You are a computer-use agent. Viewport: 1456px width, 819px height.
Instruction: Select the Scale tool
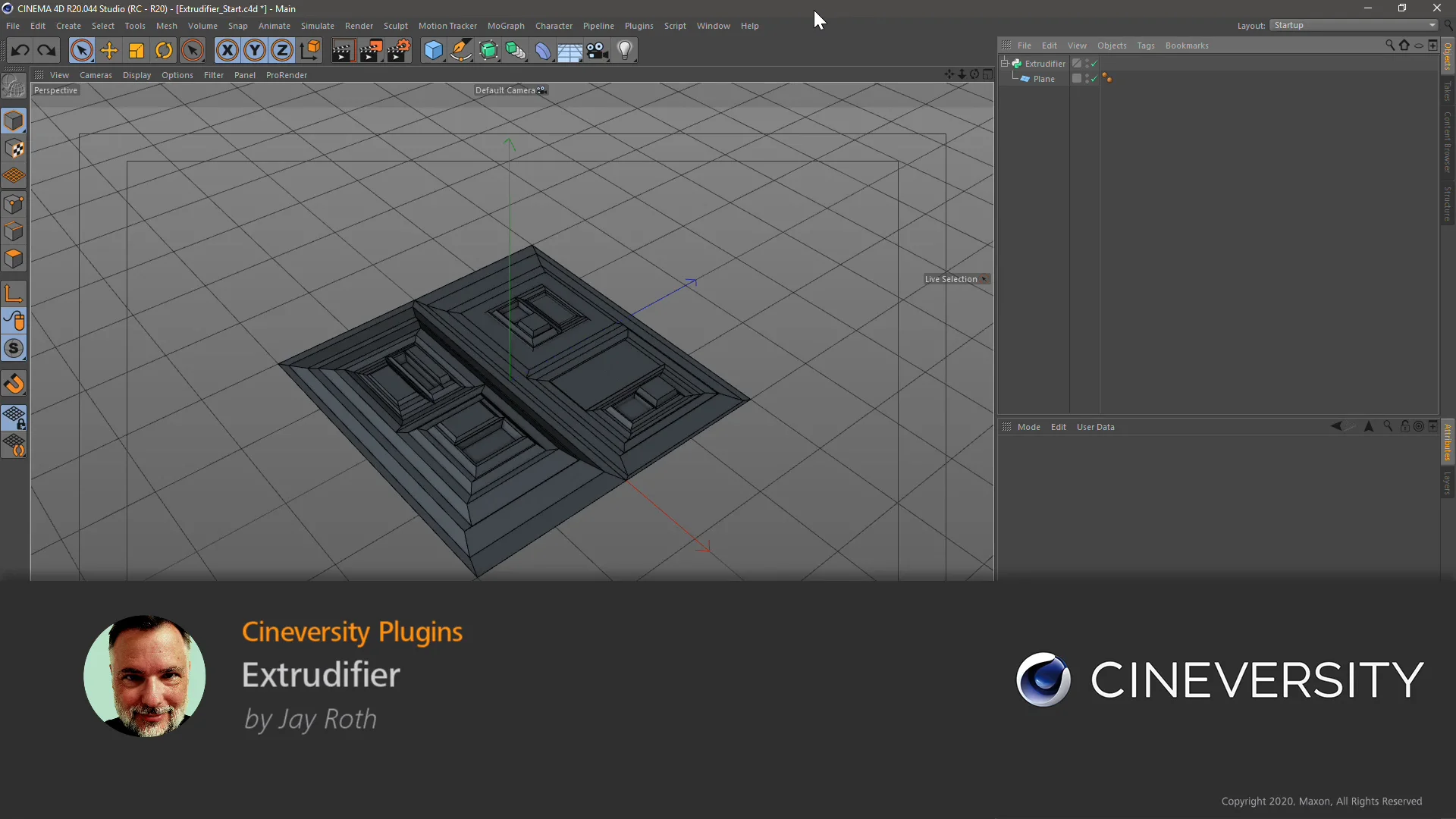pyautogui.click(x=136, y=51)
